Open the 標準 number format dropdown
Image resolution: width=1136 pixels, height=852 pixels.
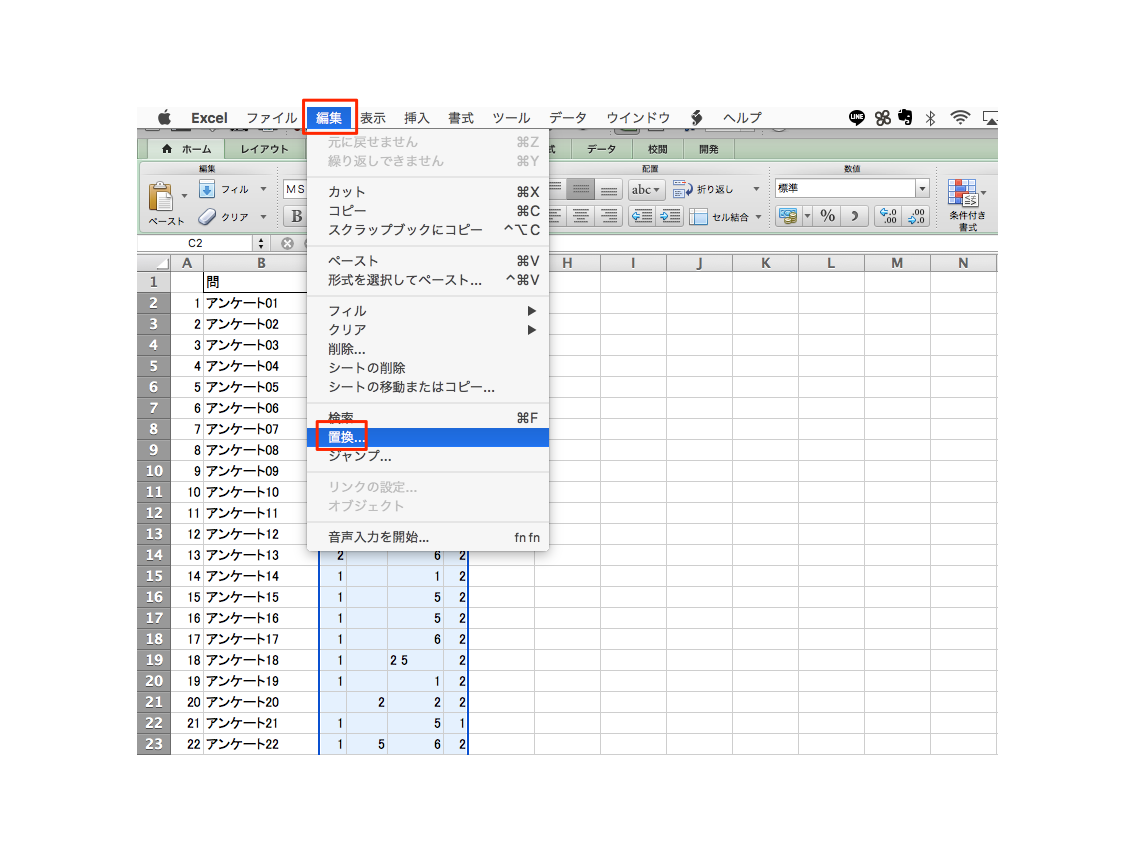click(922, 188)
